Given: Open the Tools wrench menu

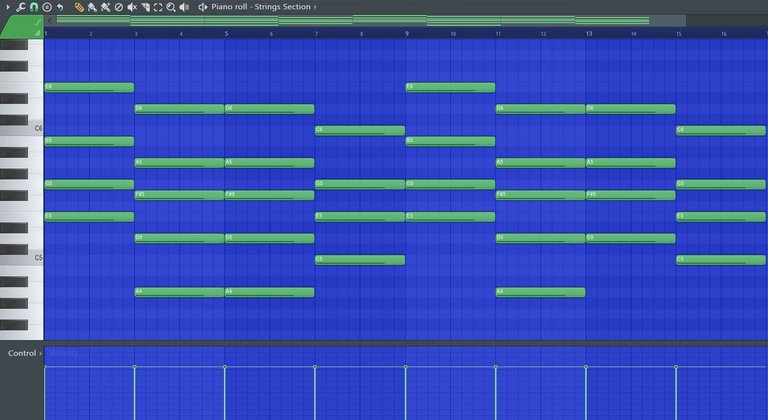Looking at the screenshot, I should tap(21, 7).
